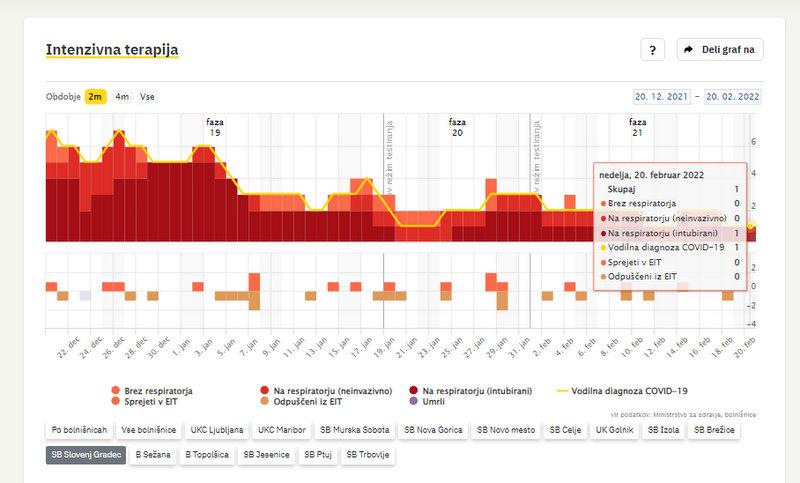Toggle Odpuščeni iz EIT legend marker

pos(265,400)
